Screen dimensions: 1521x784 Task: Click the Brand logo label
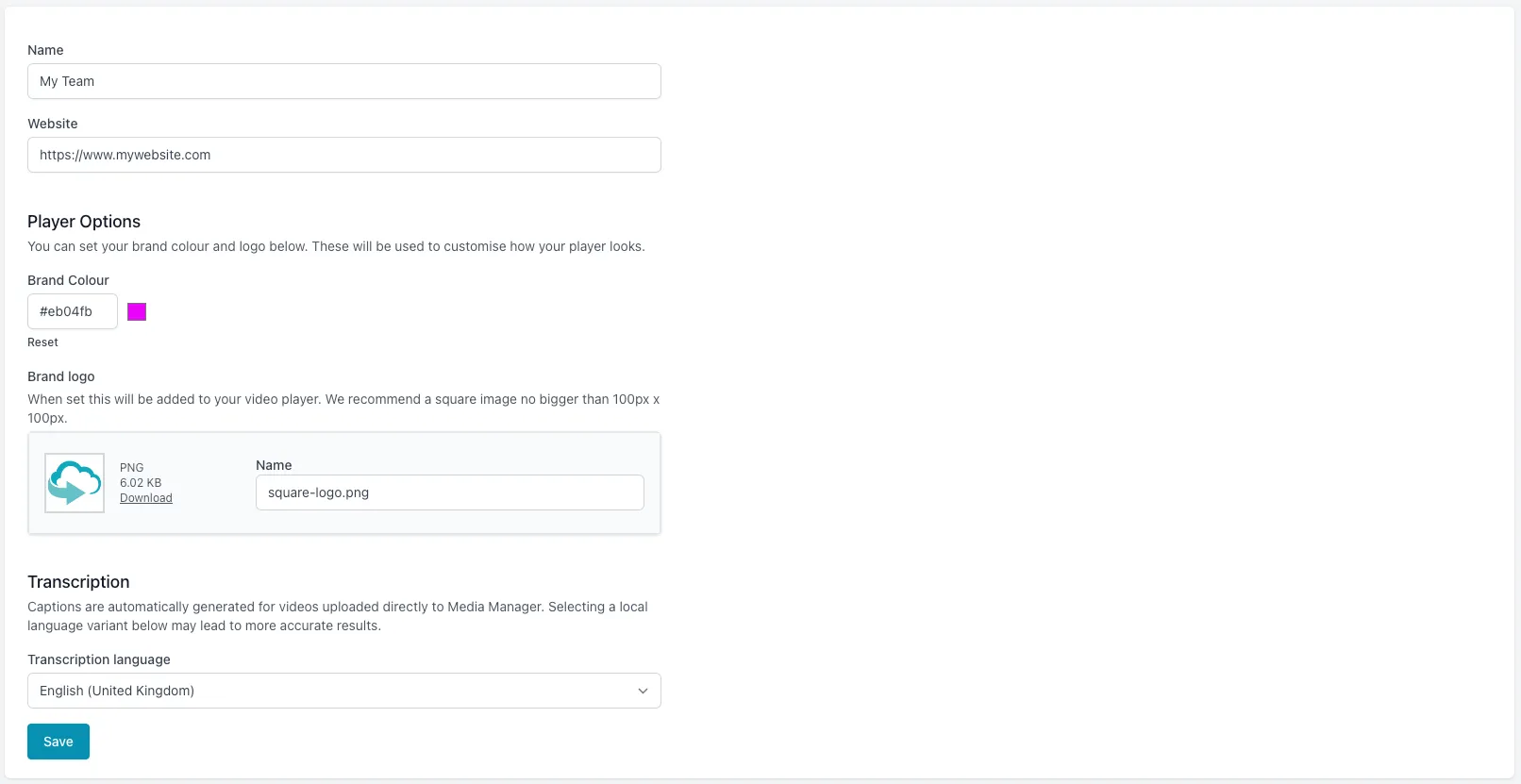(x=61, y=376)
